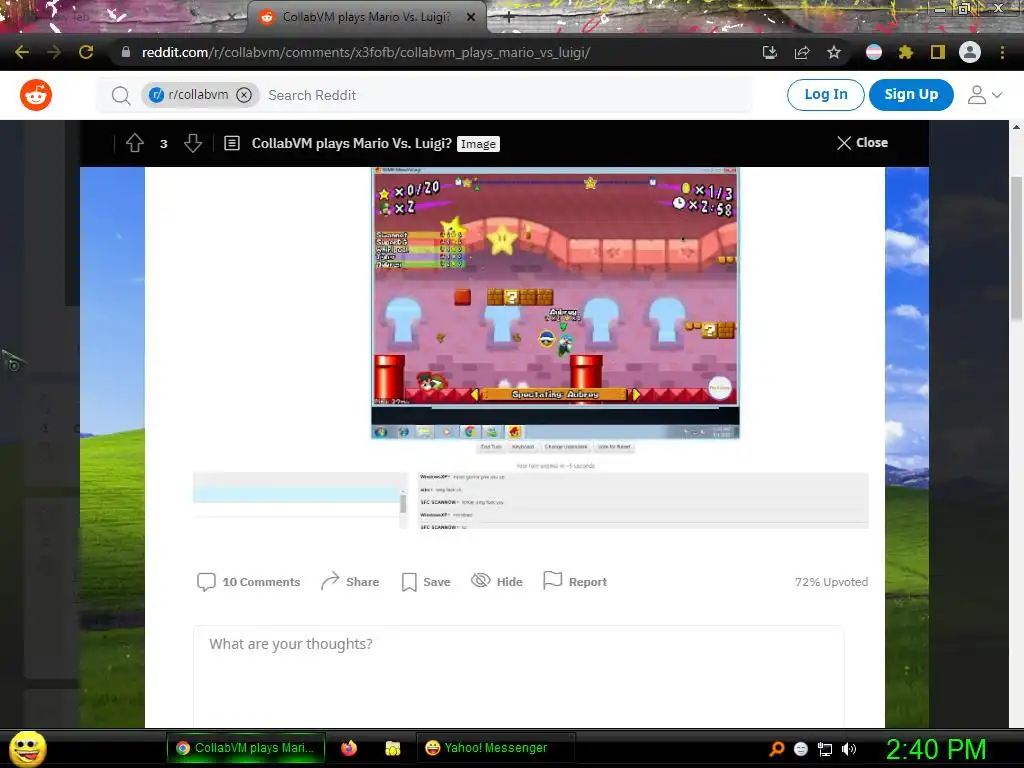Remove the r/collabvm search filter

coord(244,95)
